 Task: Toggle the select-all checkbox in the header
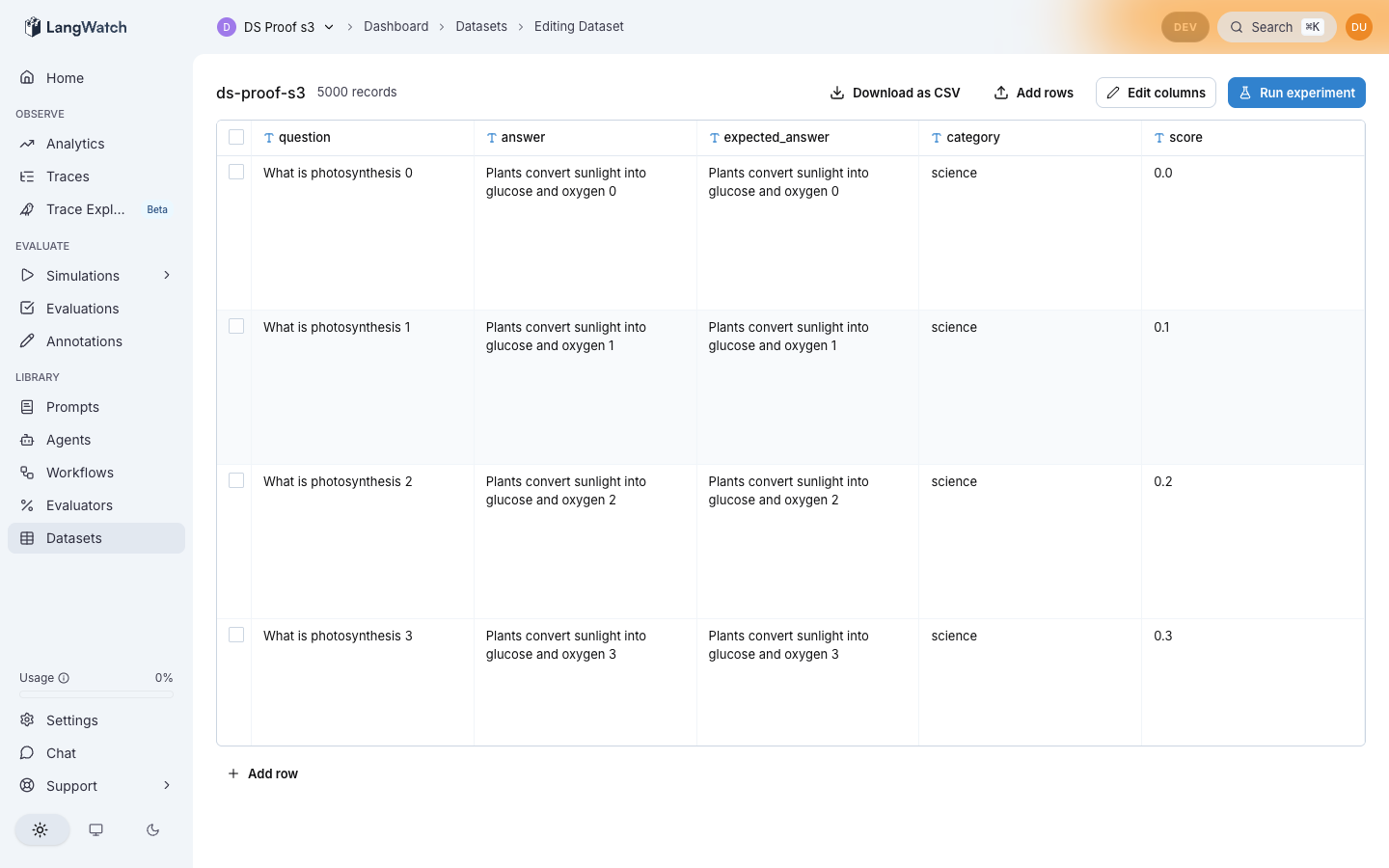click(236, 137)
